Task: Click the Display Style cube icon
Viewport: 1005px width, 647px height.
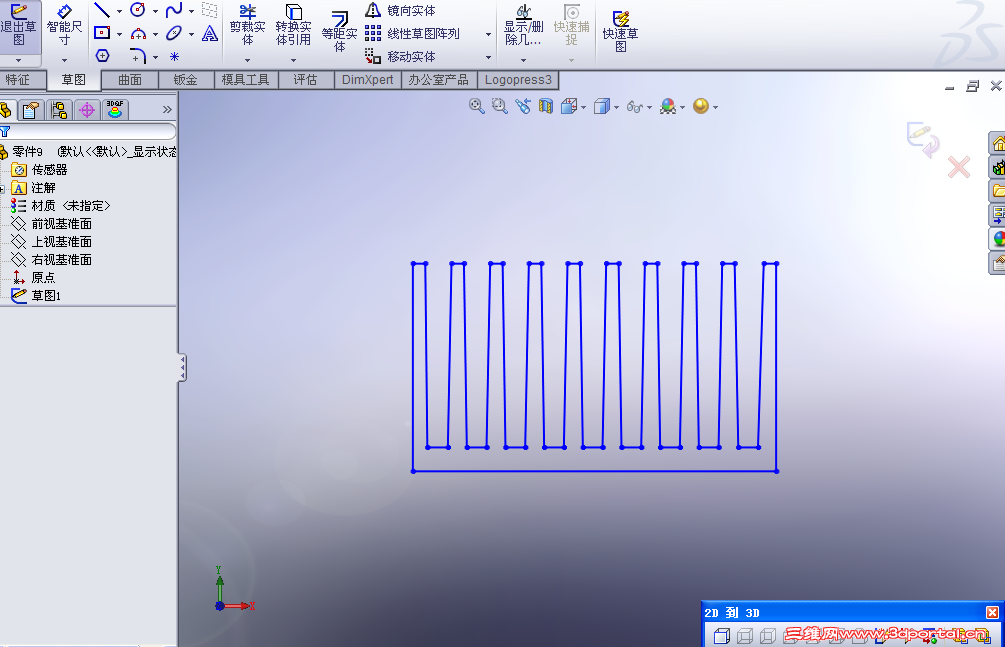Action: [x=601, y=106]
